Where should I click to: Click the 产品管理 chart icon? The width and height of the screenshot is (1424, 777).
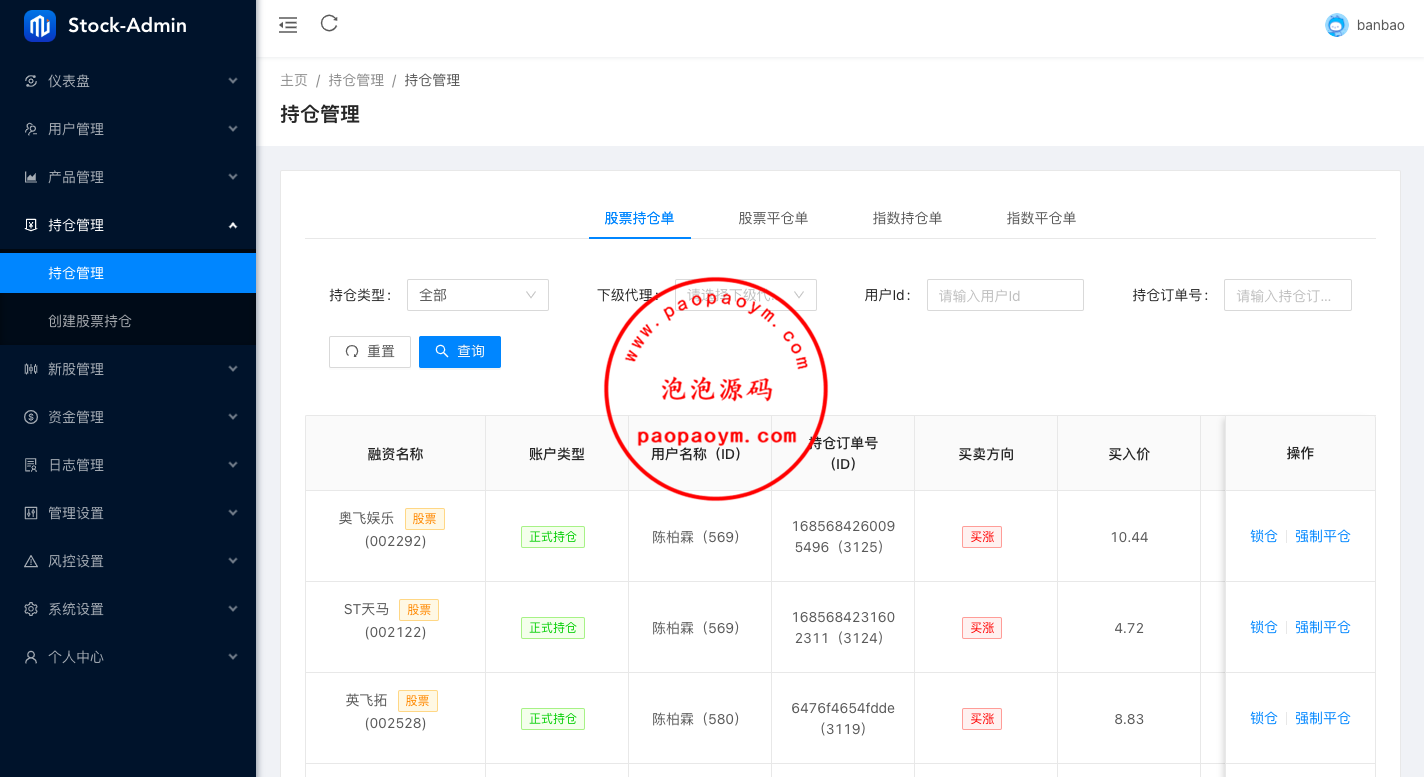[31, 177]
